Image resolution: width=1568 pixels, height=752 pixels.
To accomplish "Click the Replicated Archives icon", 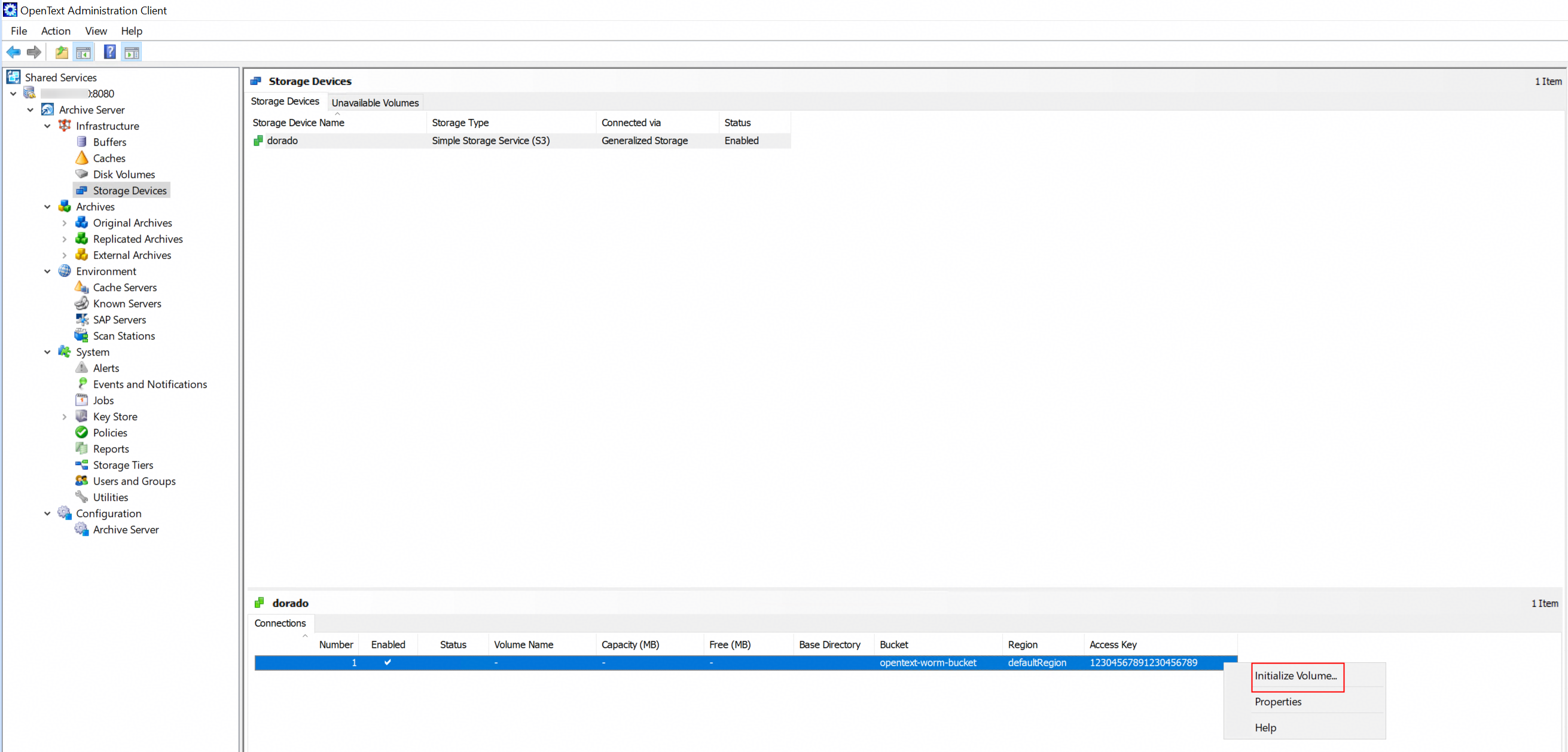I will 81,239.
